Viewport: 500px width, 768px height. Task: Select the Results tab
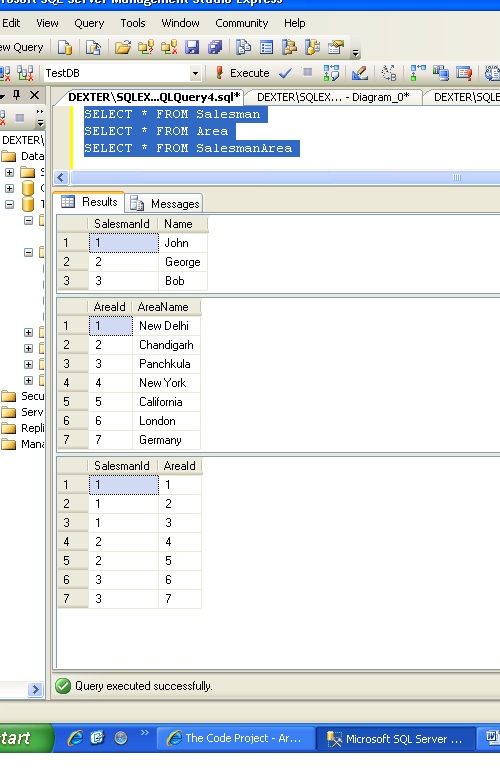(89, 202)
